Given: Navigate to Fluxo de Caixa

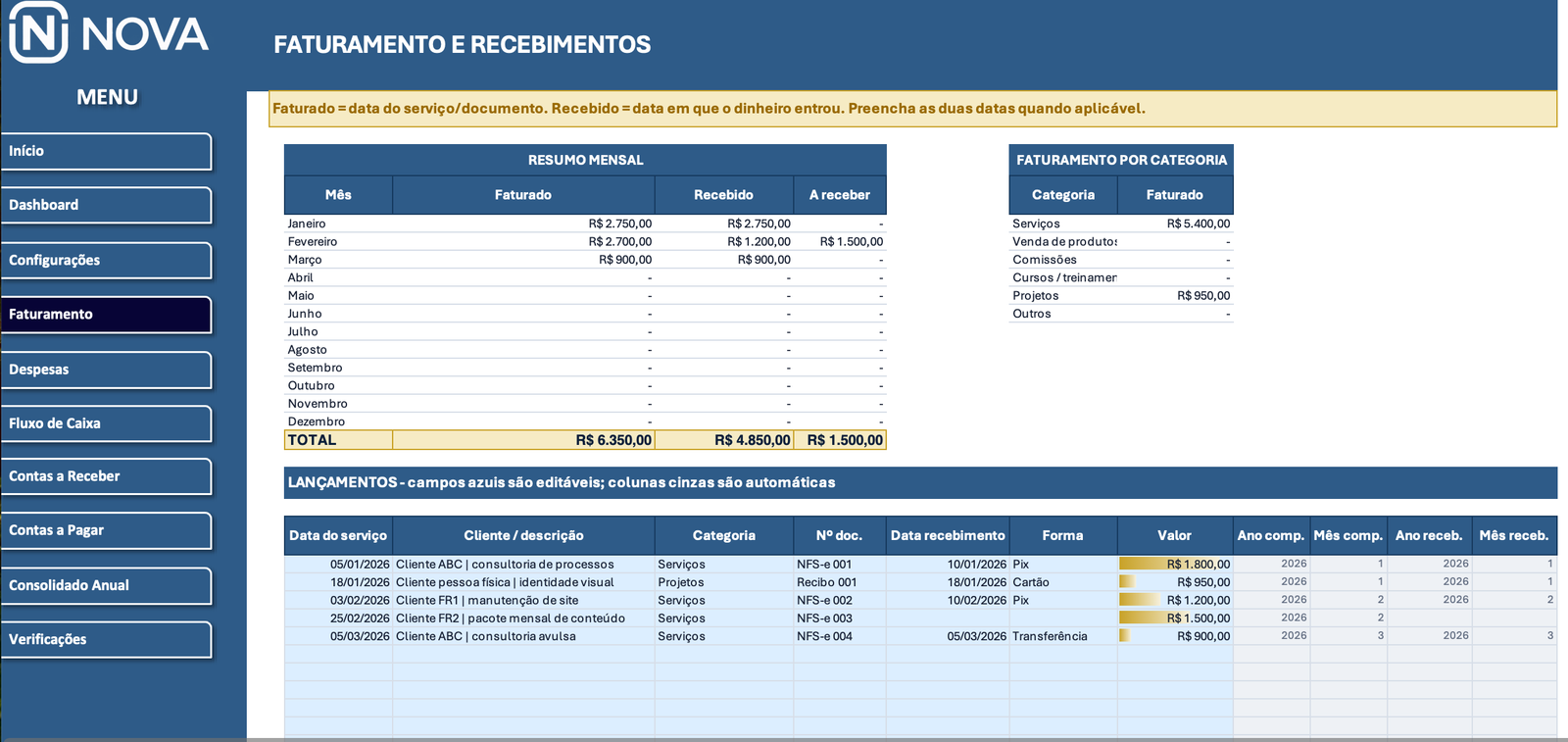Looking at the screenshot, I should 106,423.
